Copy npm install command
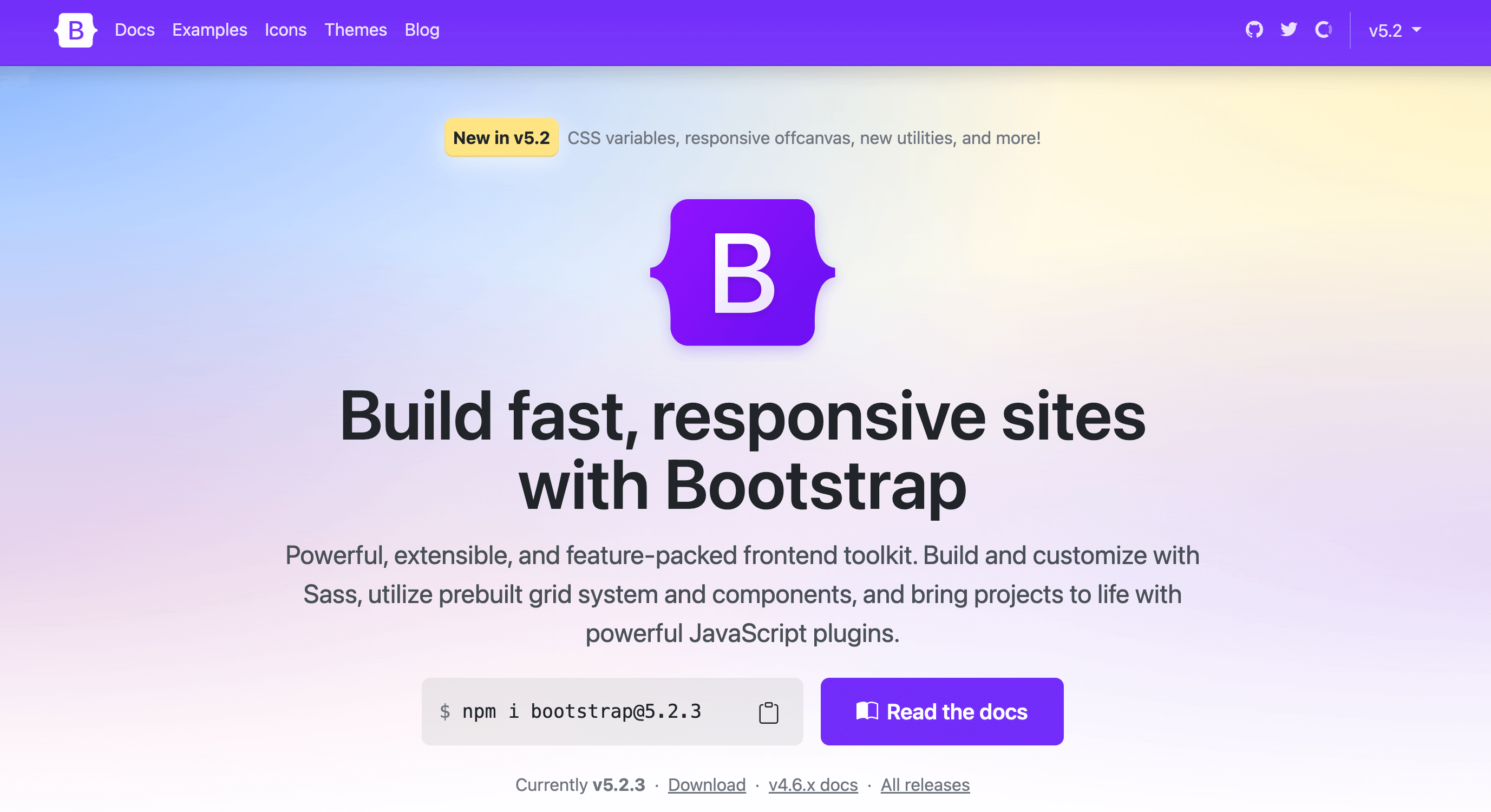1491x812 pixels. coord(770,711)
